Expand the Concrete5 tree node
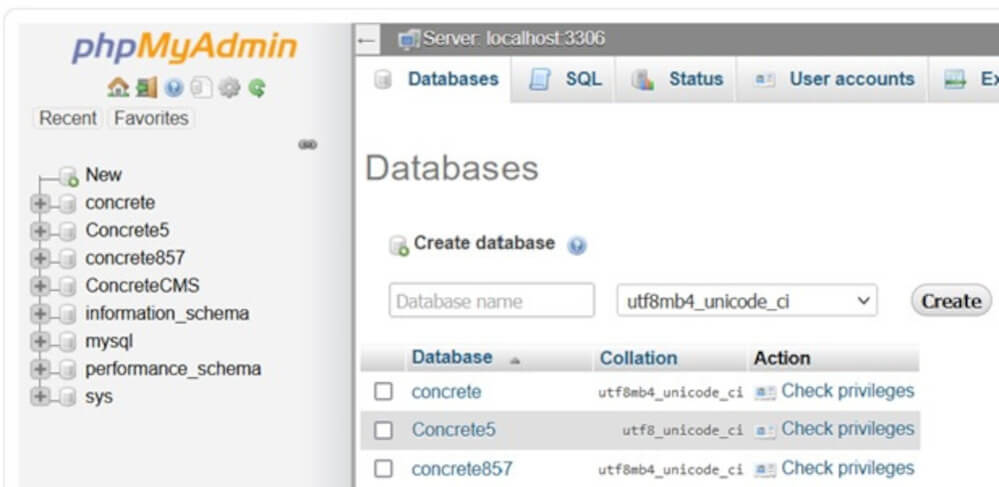The height and width of the screenshot is (487, 999). (x=40, y=231)
